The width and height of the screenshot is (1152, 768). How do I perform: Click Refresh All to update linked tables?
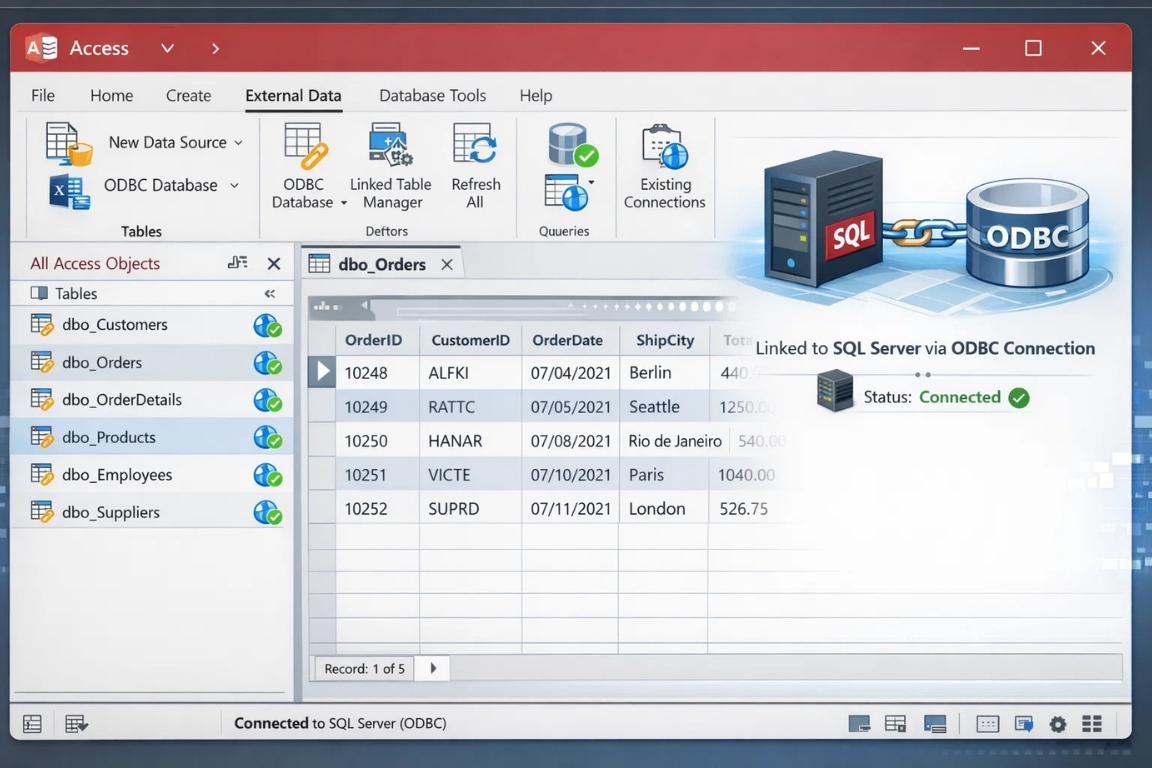point(474,166)
